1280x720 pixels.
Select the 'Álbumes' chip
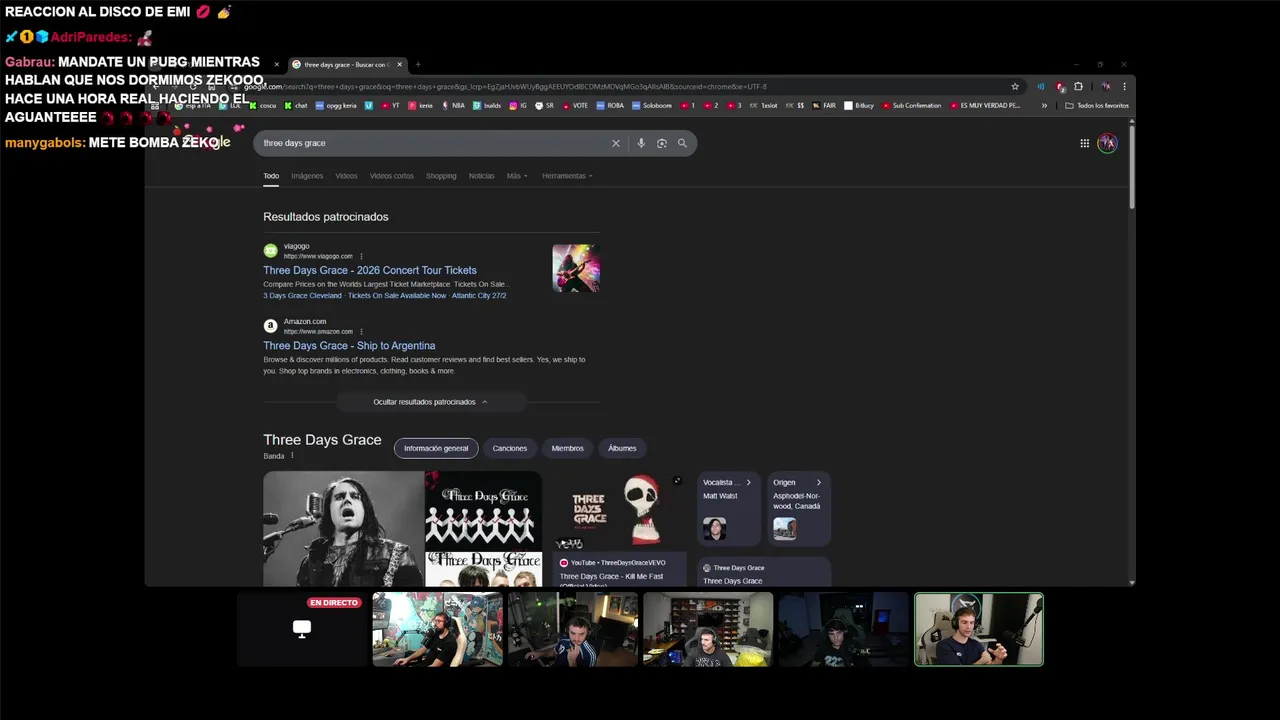(x=622, y=448)
